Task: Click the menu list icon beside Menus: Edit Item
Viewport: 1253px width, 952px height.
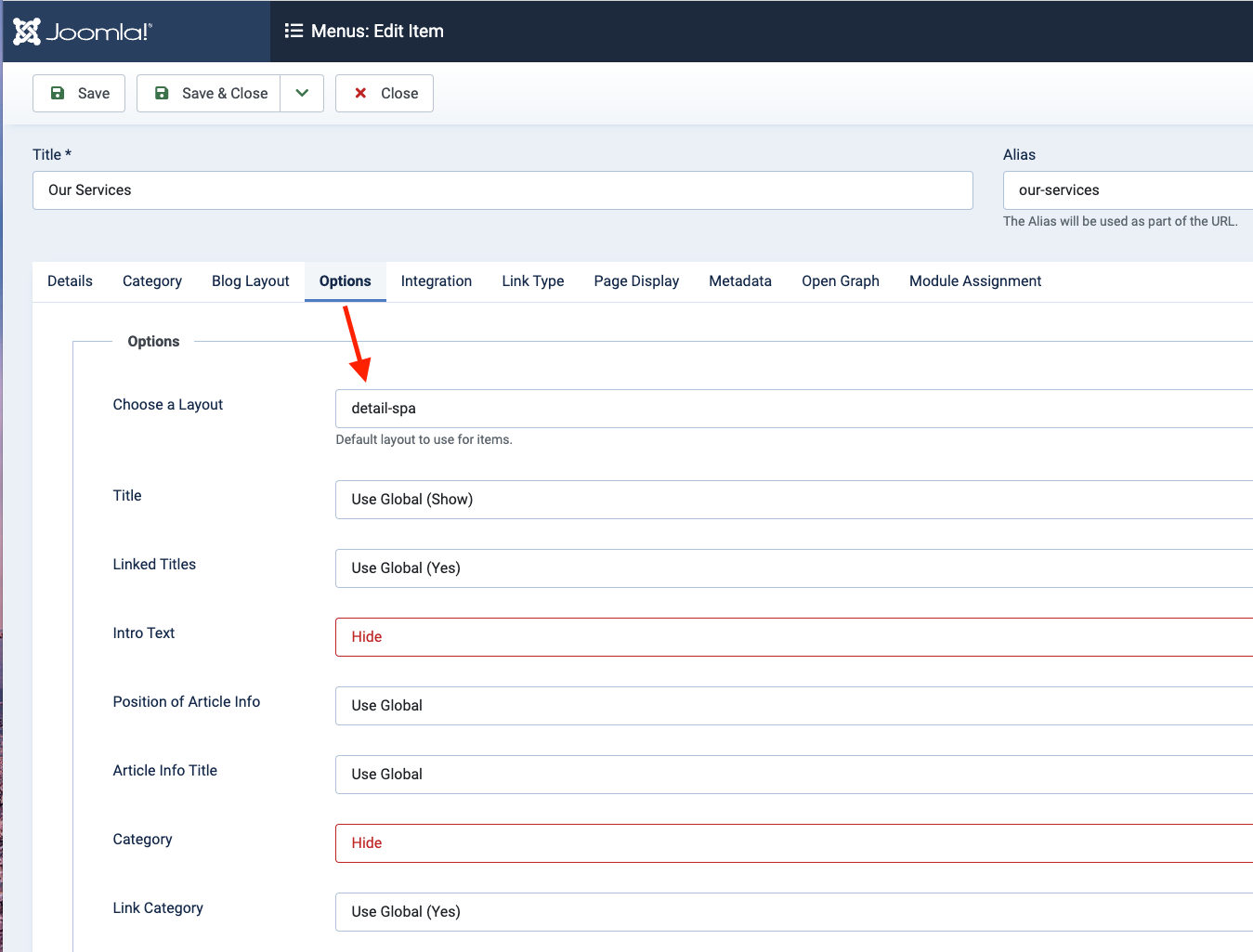Action: [294, 31]
